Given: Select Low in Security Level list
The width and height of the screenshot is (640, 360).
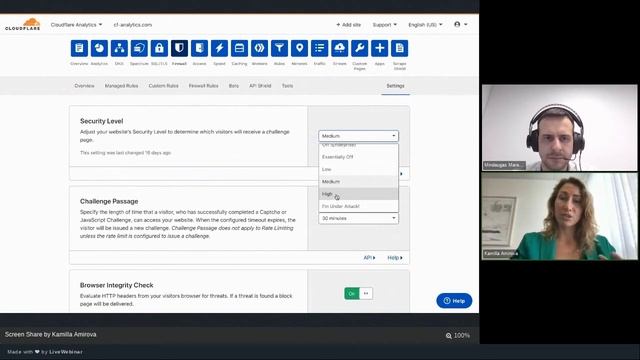Looking at the screenshot, I should [x=358, y=169].
